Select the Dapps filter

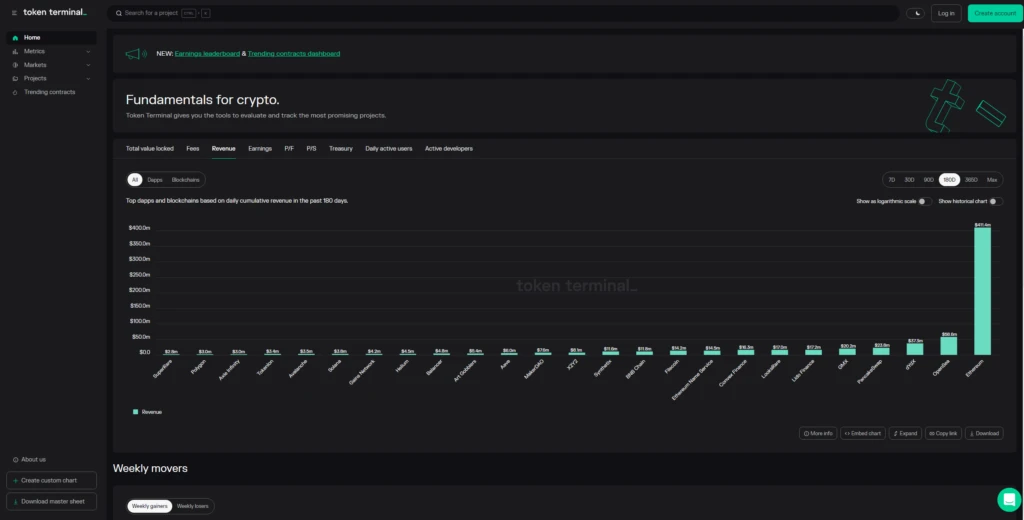coord(155,180)
